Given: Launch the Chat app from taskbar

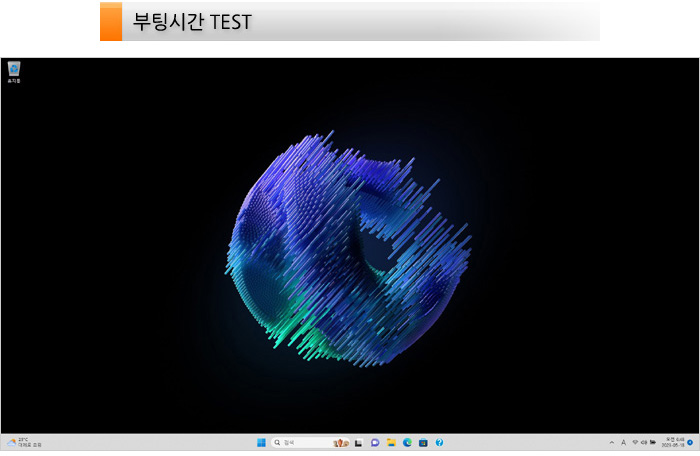Looking at the screenshot, I should [x=375, y=443].
